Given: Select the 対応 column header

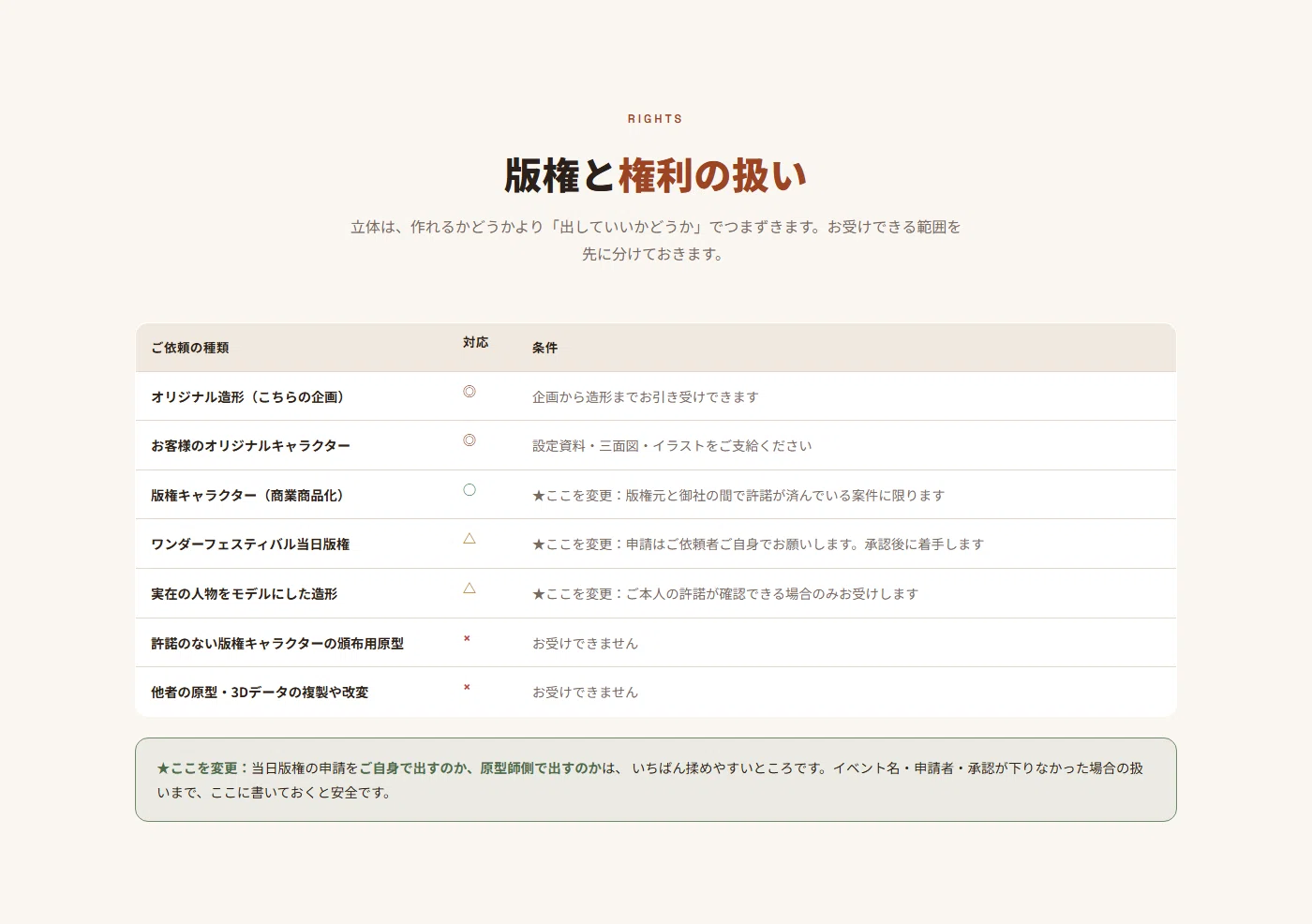Looking at the screenshot, I should click(475, 343).
